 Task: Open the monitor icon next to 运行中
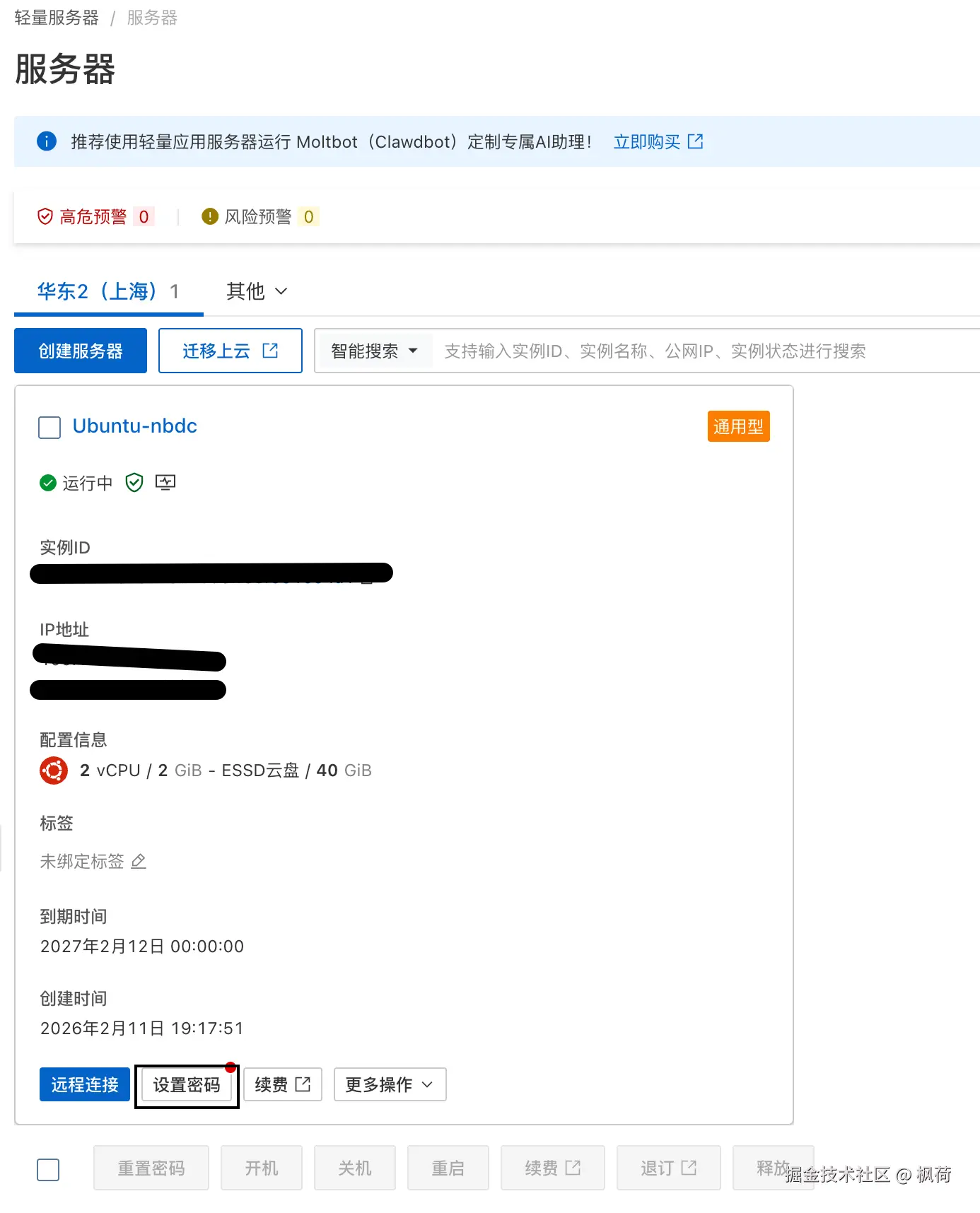(x=165, y=483)
